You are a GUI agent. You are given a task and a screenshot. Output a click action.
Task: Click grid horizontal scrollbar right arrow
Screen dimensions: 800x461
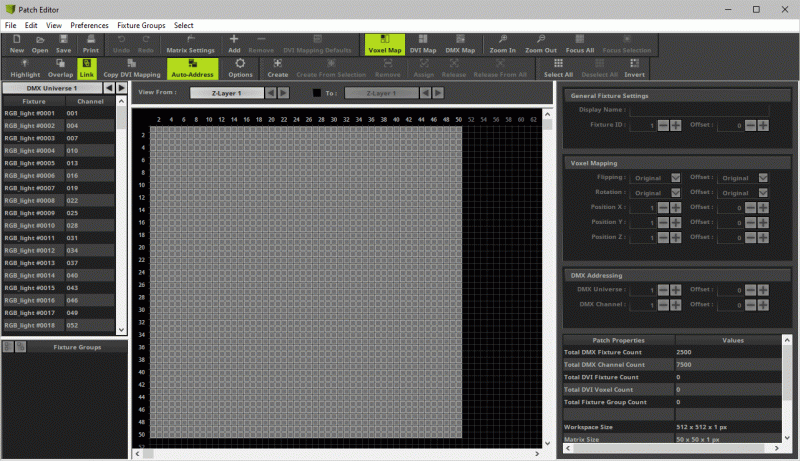[x=537, y=453]
